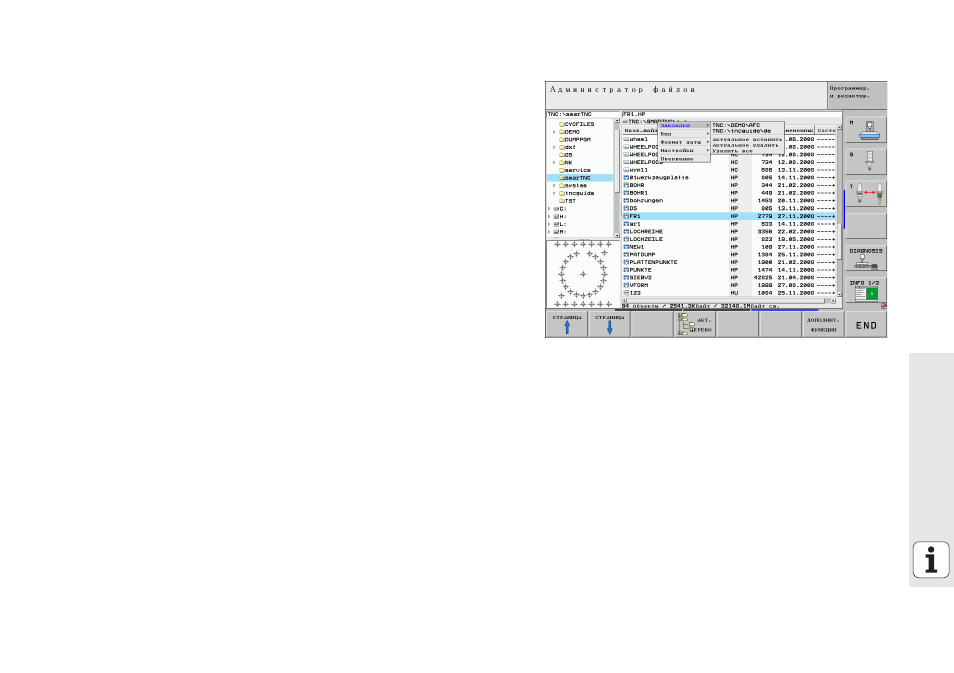The image size is (954, 673).
Task: Select the VFORM file row
Action: tap(729, 285)
